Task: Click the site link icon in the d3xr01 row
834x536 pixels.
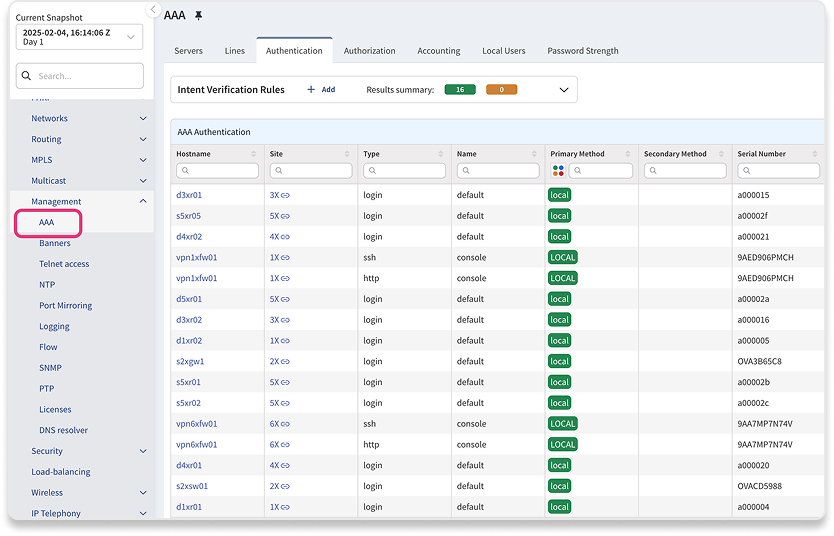Action: pos(285,195)
